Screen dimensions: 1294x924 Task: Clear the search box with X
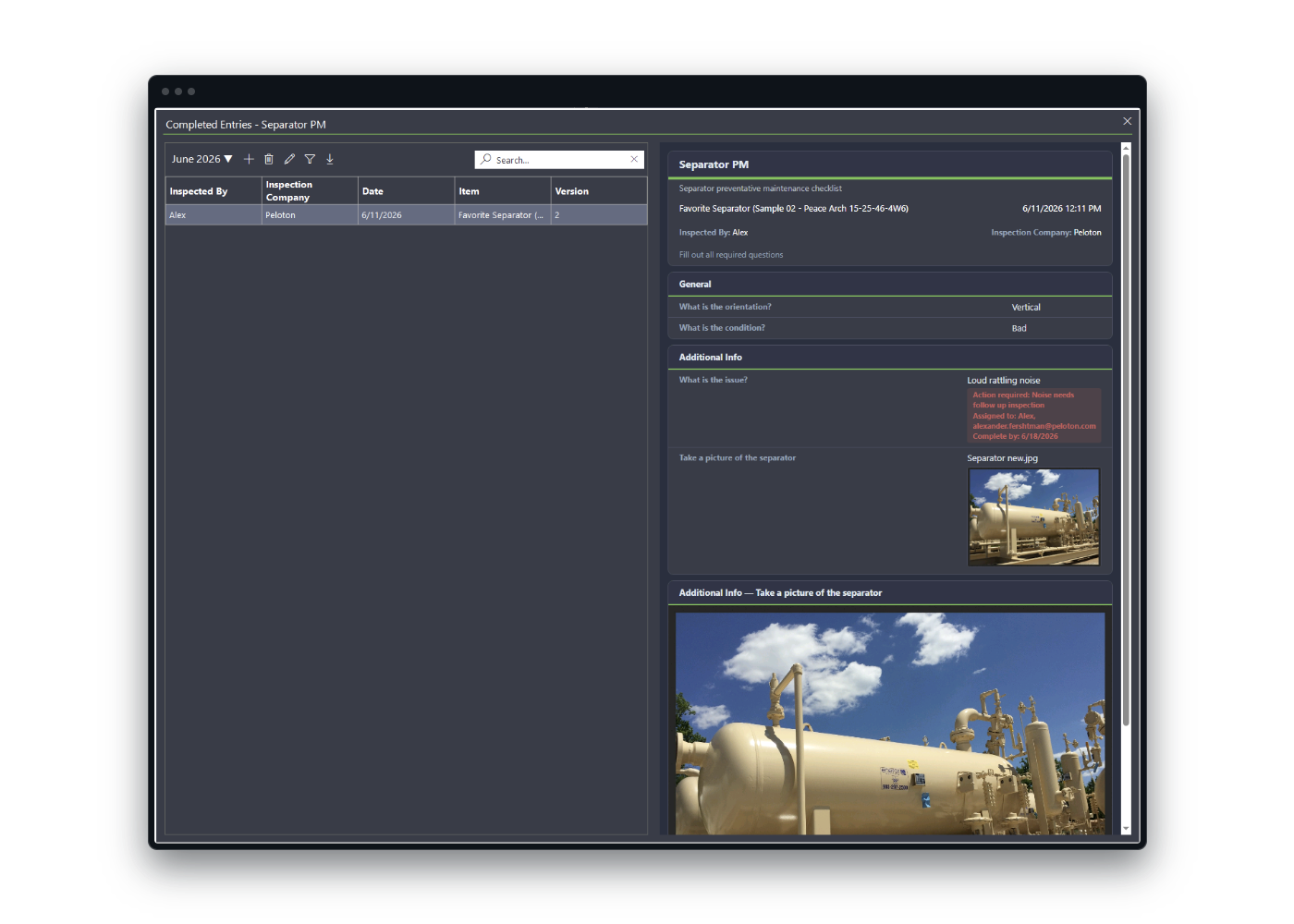[x=634, y=159]
